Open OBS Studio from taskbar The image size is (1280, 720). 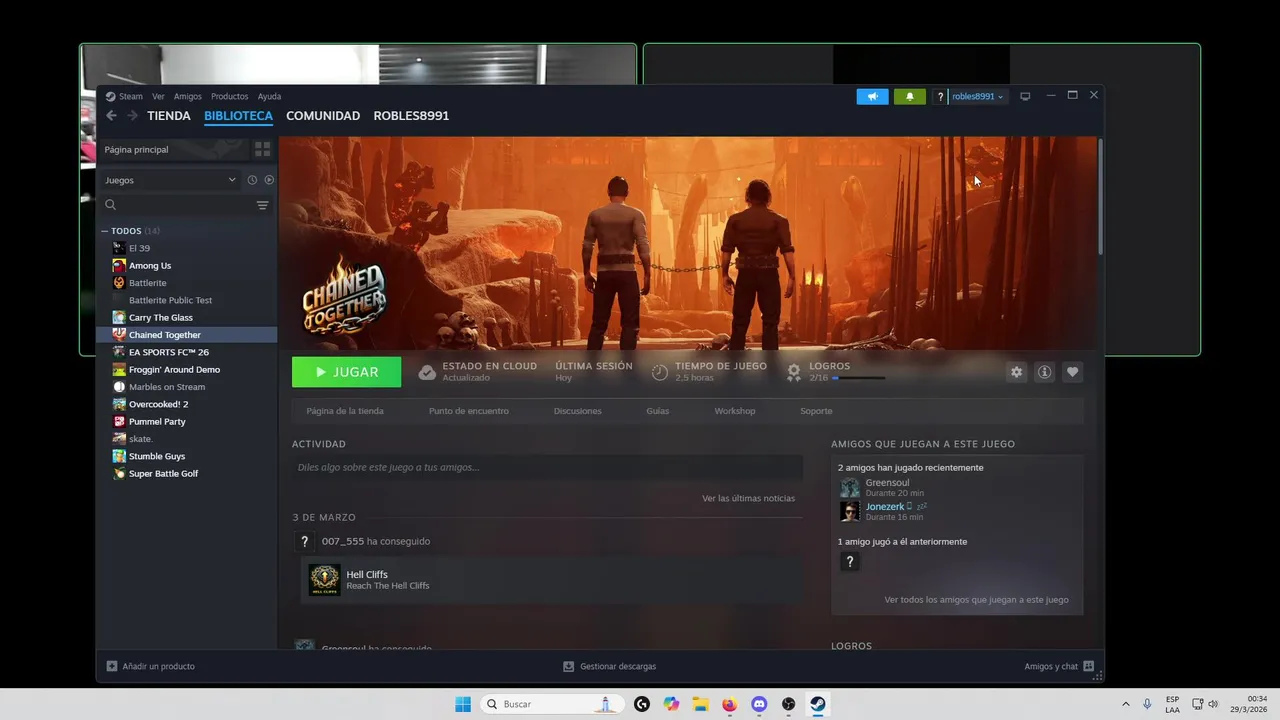point(789,704)
